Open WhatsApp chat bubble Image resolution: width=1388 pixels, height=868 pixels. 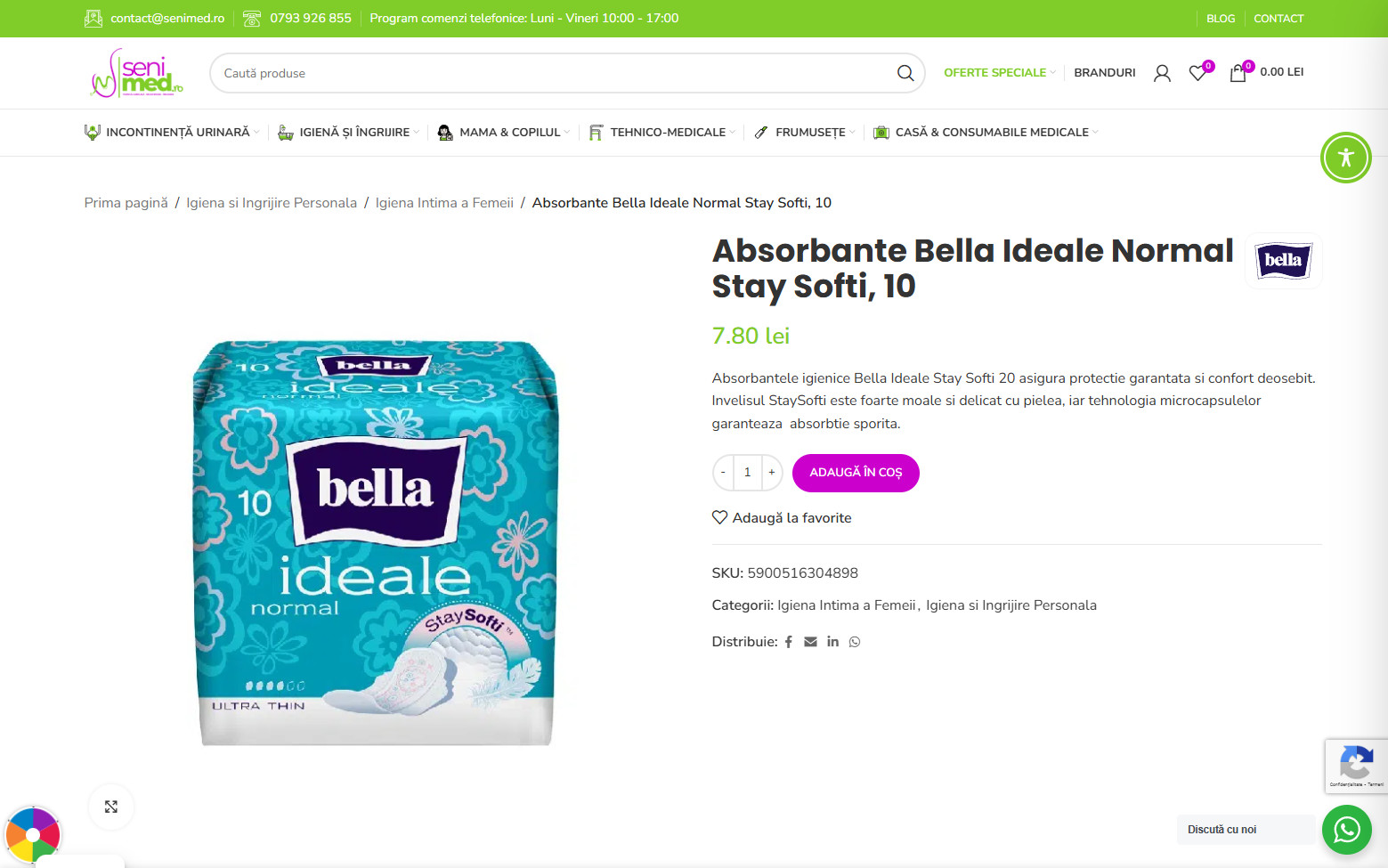pyautogui.click(x=1346, y=830)
